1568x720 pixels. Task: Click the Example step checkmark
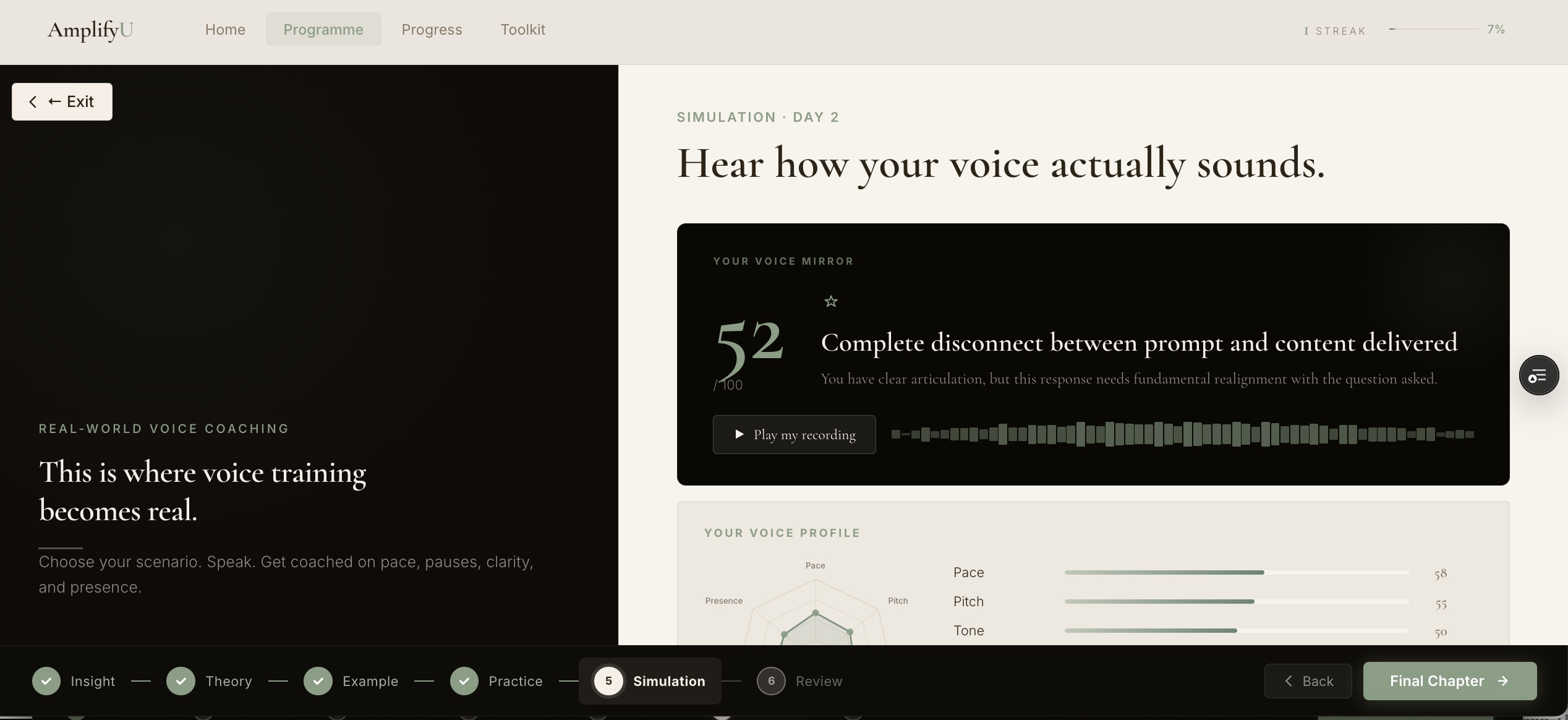tap(318, 681)
